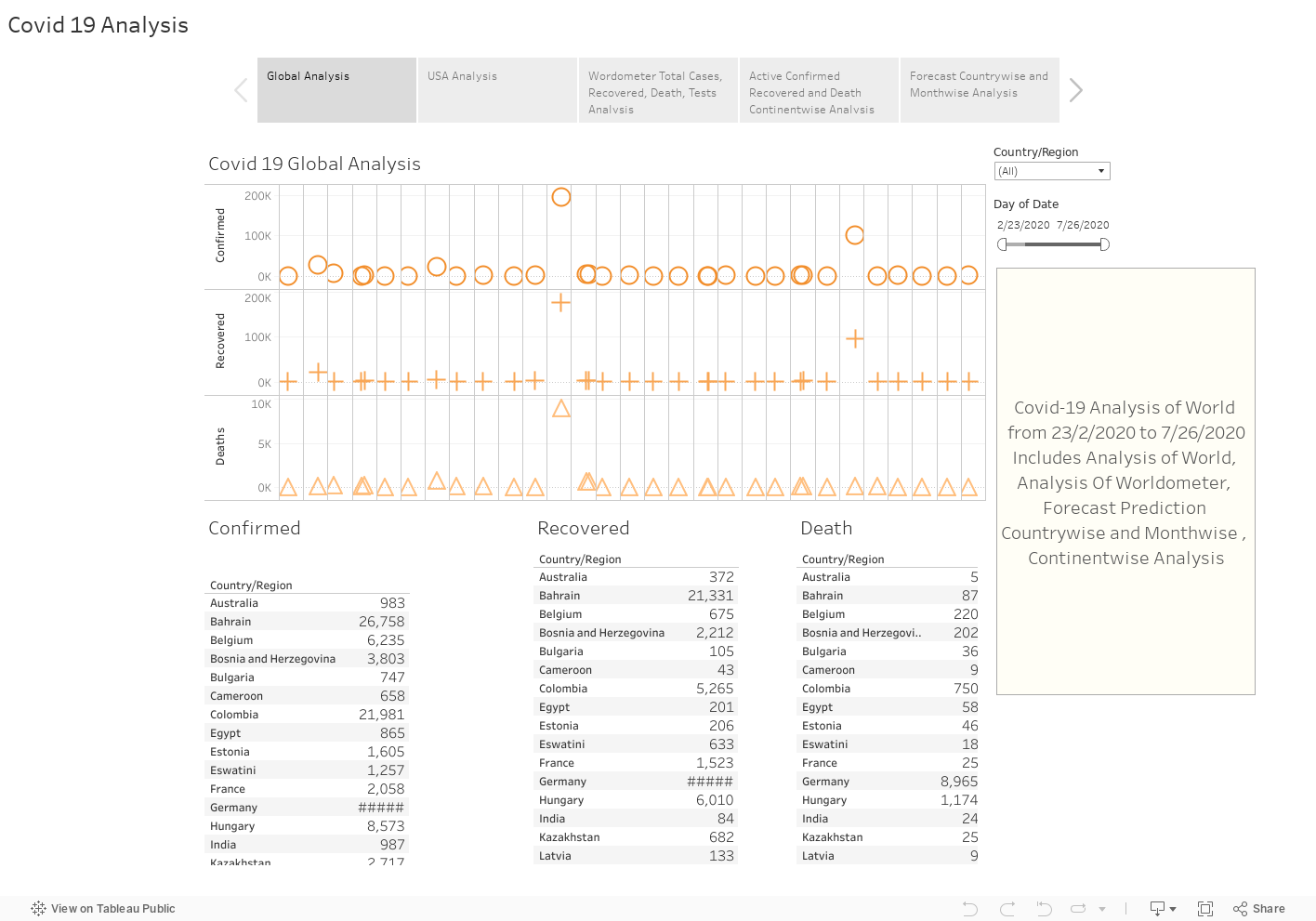The height and width of the screenshot is (921, 1316).
Task: Click the leftmost Confirmed circle mark
Action: tap(288, 276)
